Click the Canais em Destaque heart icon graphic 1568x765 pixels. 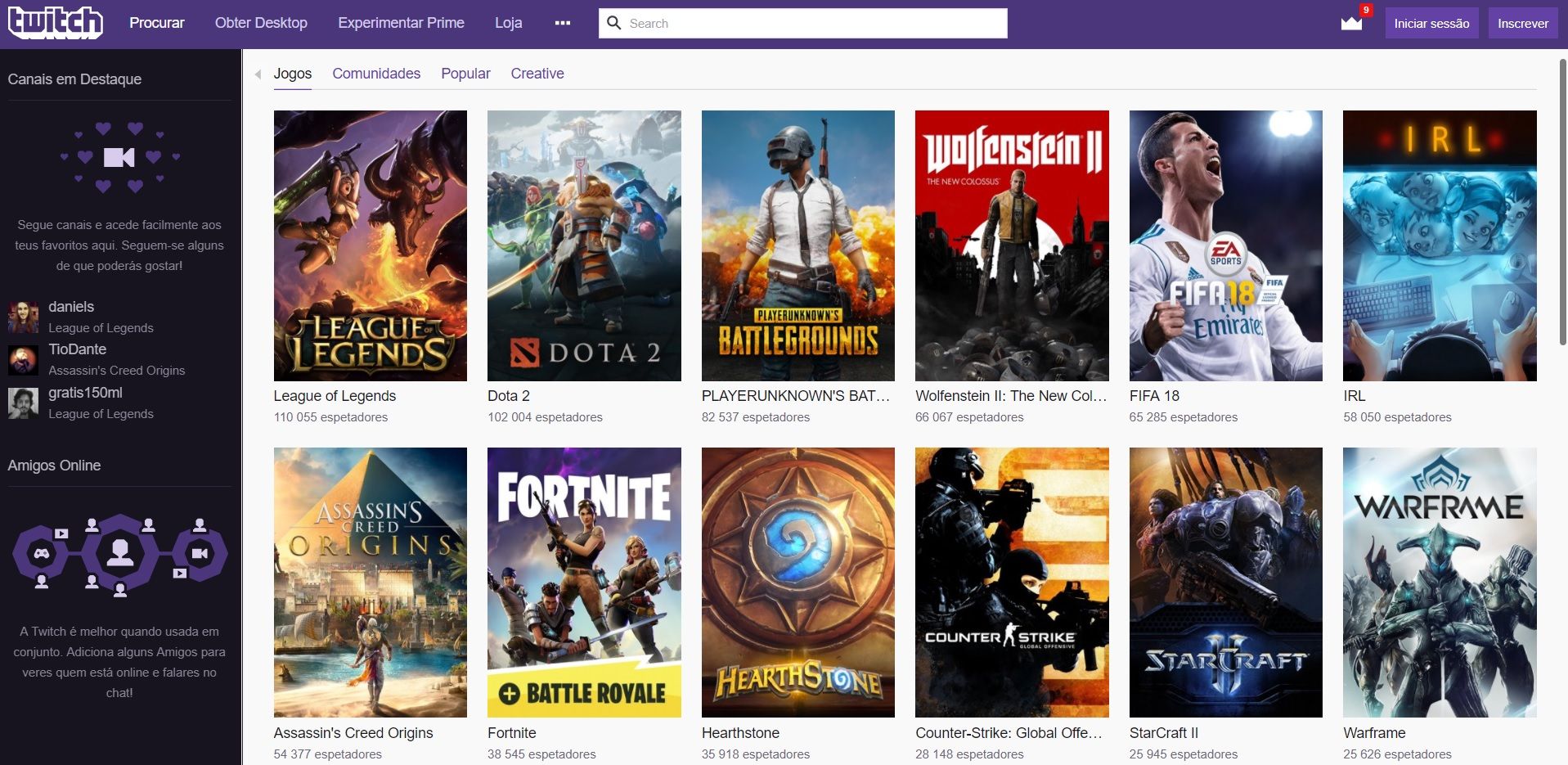pyautogui.click(x=119, y=157)
